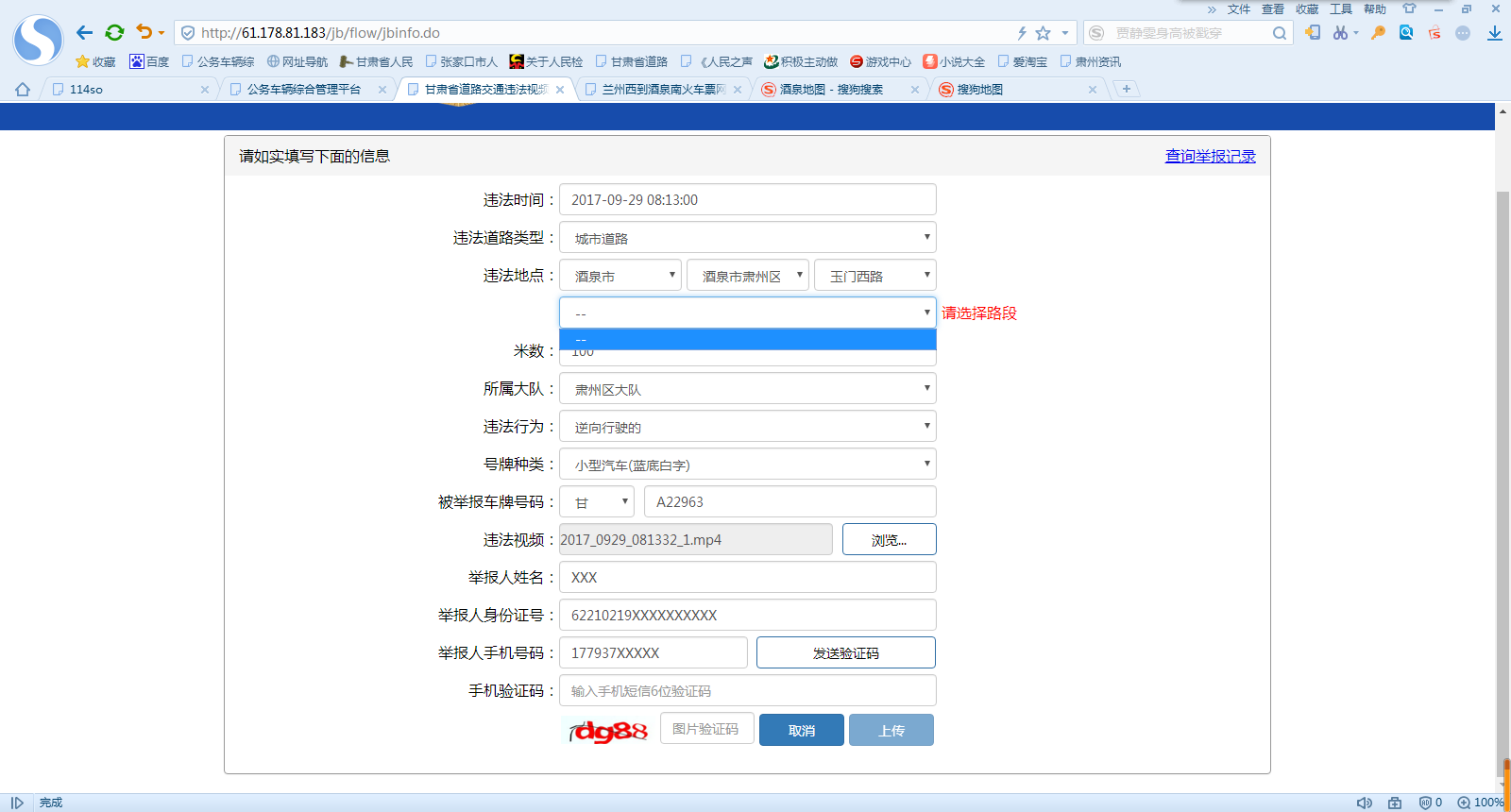Screen dimensions: 1511x812
Task: Open the 酒泉市肃州区 district dropdown
Action: coord(747,276)
